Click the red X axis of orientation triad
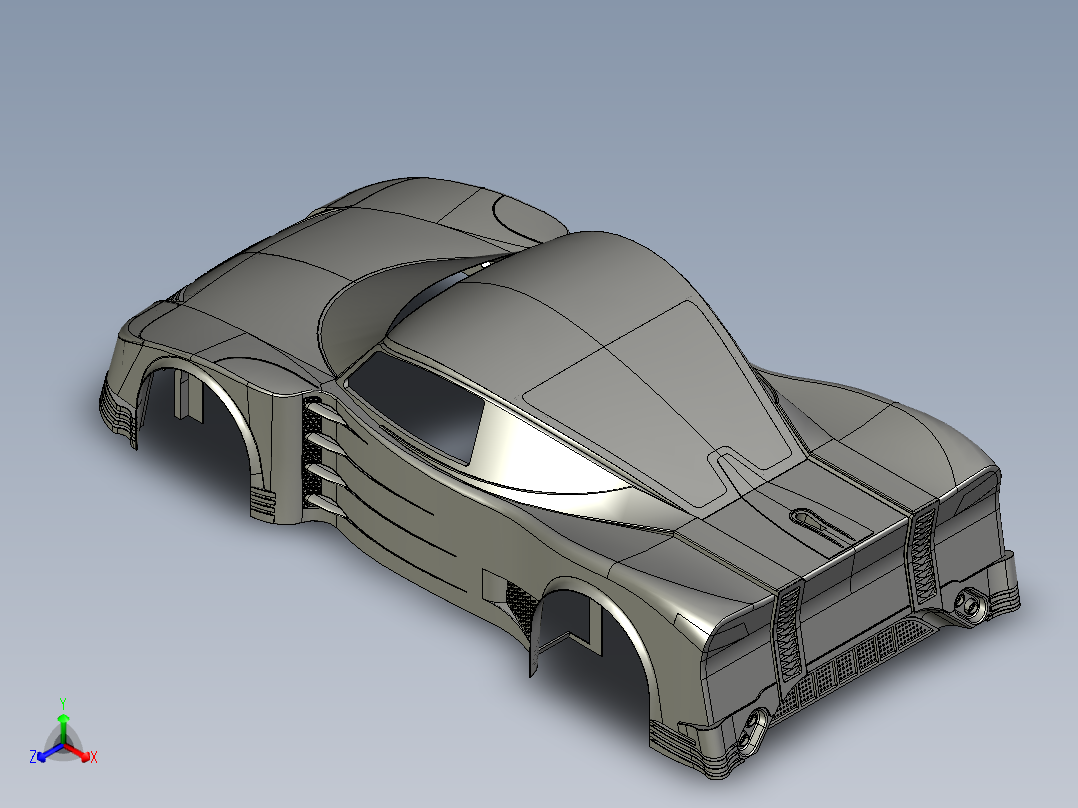Viewport: 1078px width, 808px height. pyautogui.click(x=79, y=752)
